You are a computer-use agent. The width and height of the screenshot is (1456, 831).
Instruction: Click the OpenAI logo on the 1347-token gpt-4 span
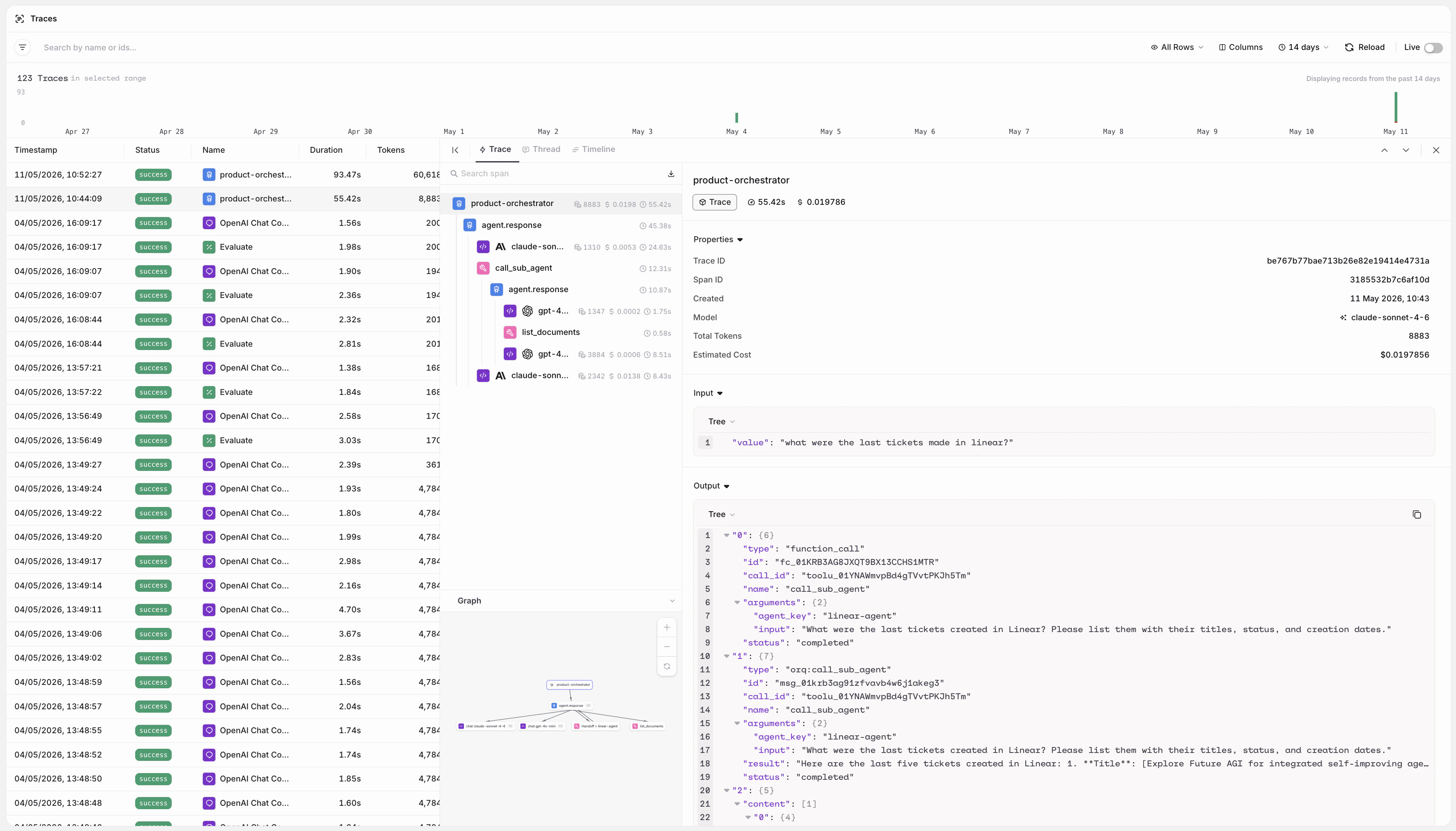tap(527, 311)
